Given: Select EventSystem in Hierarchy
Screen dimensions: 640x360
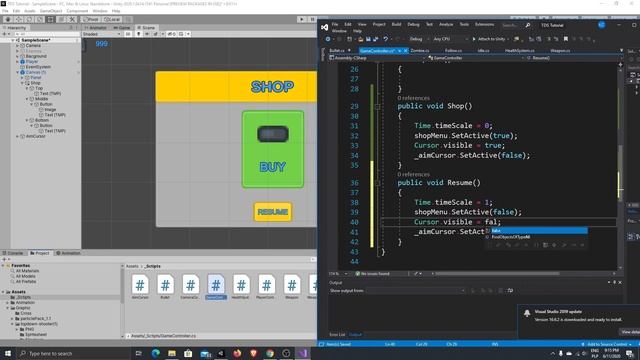Looking at the screenshot, I should (38, 67).
